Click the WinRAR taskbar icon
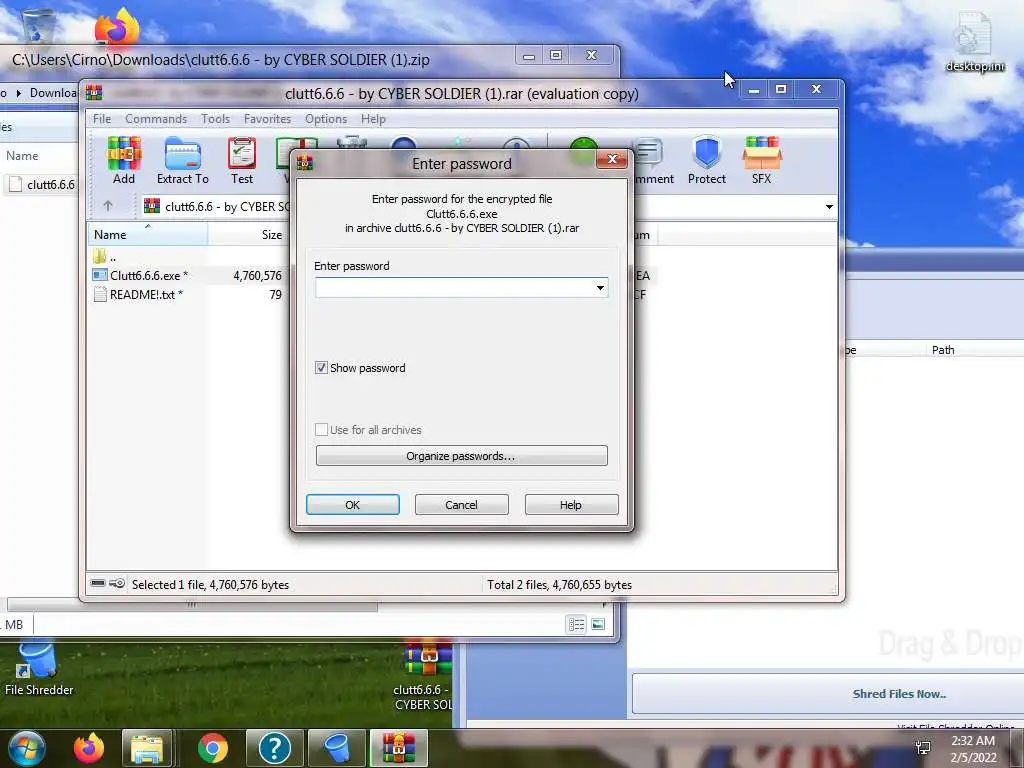Image resolution: width=1024 pixels, height=768 pixels. pos(398,748)
